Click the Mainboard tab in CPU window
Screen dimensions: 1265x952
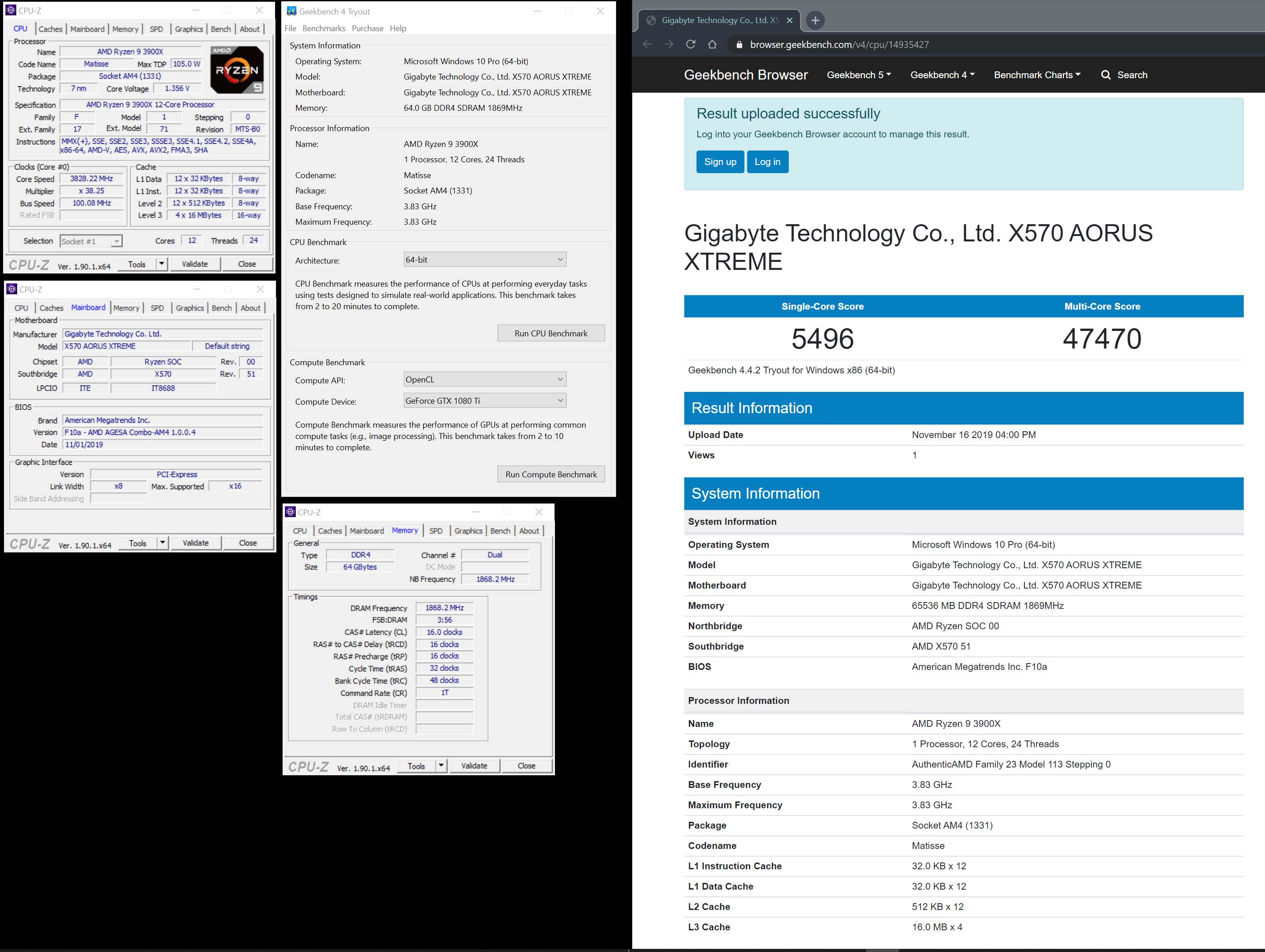tap(87, 29)
